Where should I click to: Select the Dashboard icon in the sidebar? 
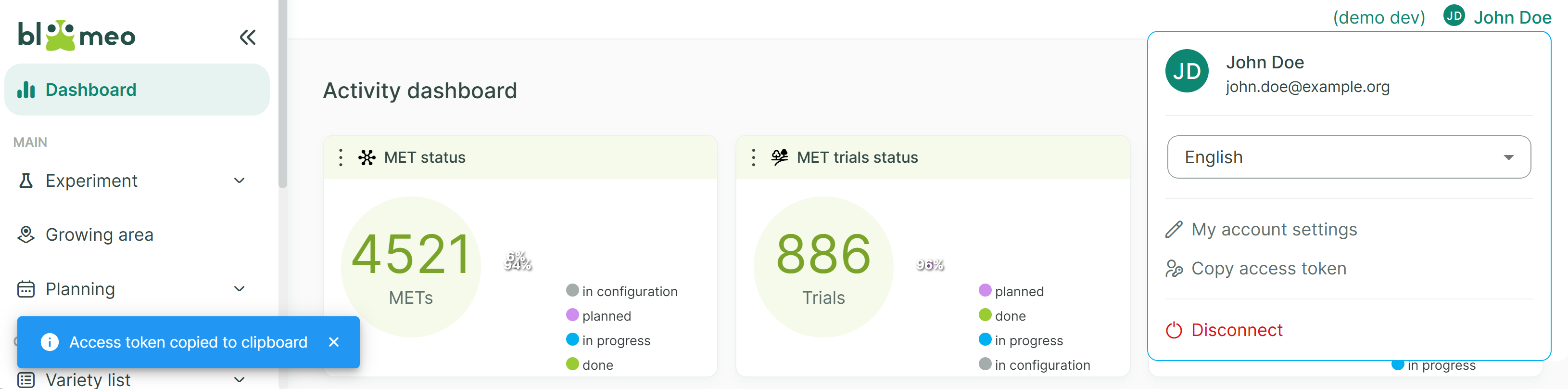25,90
